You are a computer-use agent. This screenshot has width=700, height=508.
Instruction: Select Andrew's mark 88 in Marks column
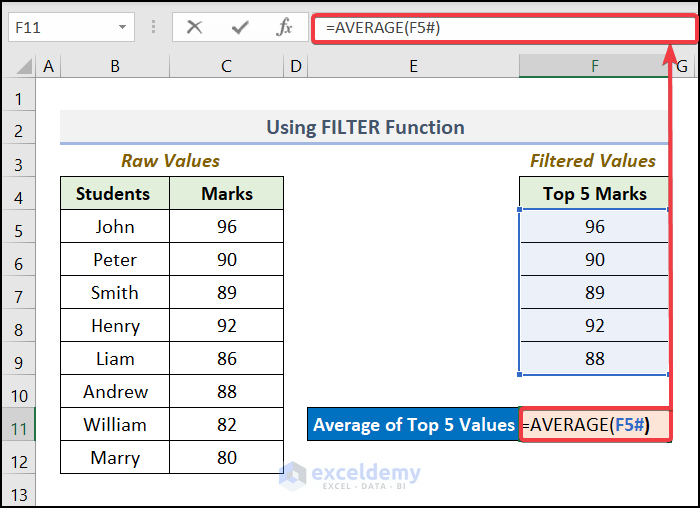click(x=226, y=392)
